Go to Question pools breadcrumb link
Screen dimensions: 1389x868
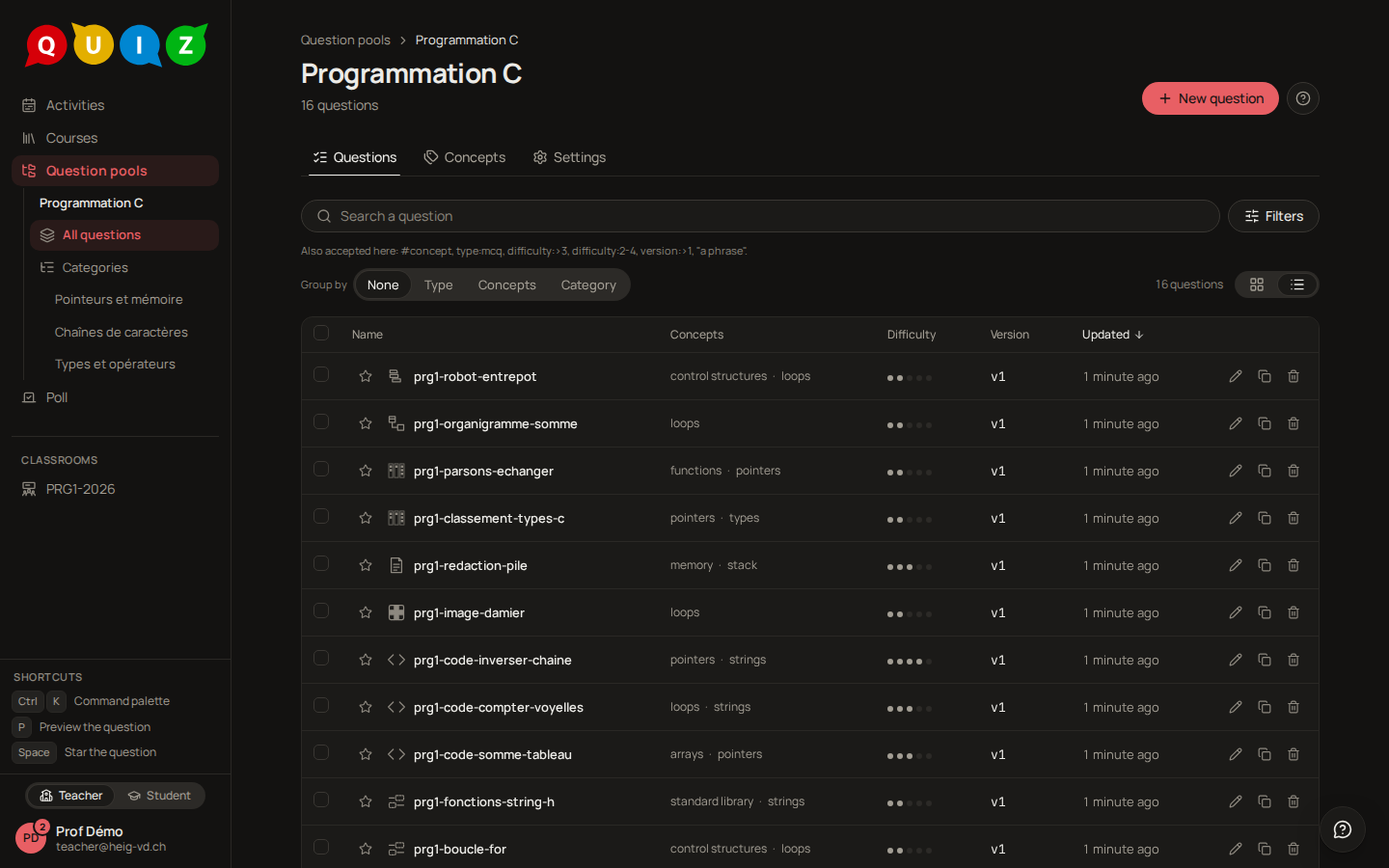point(345,40)
